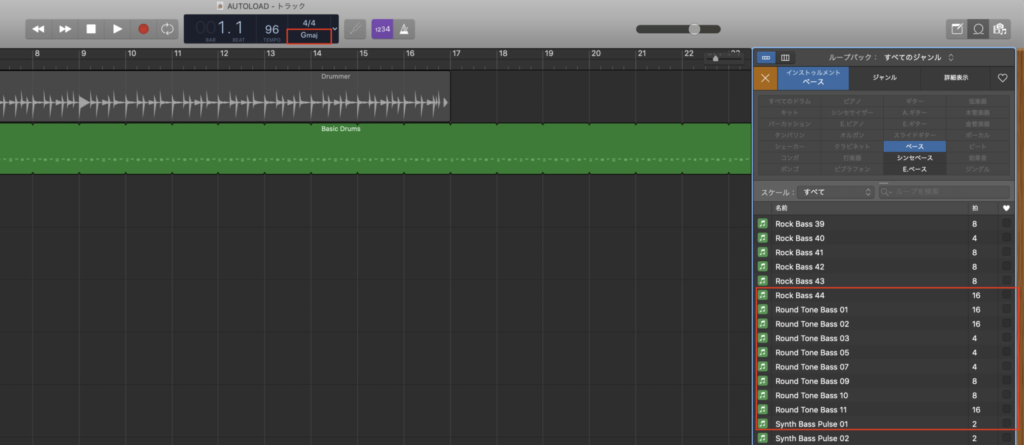Click the tuner icon
Image resolution: width=1024 pixels, height=445 pixels.
[354, 29]
